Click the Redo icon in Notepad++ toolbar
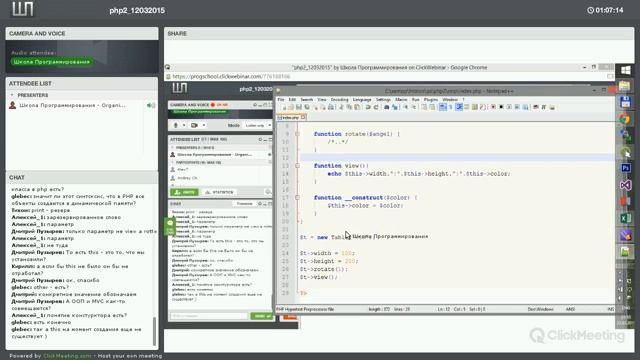 pyautogui.click(x=376, y=107)
